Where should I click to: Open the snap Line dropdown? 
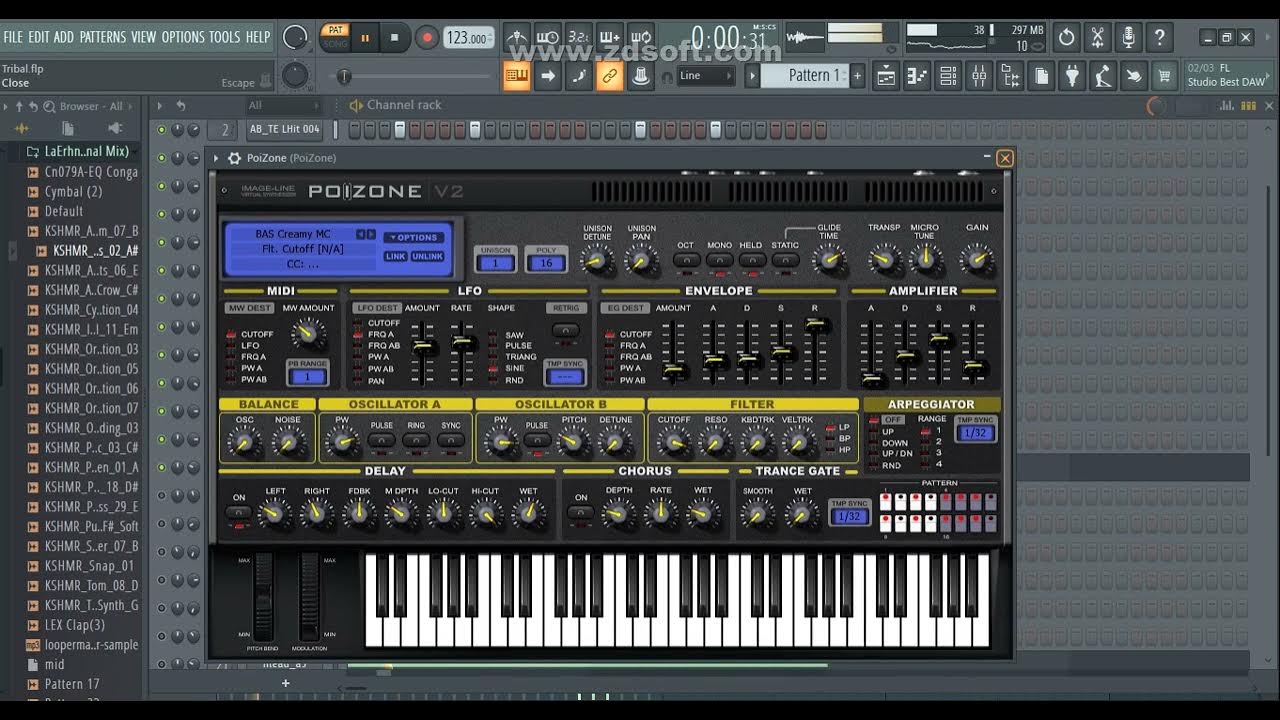click(706, 75)
